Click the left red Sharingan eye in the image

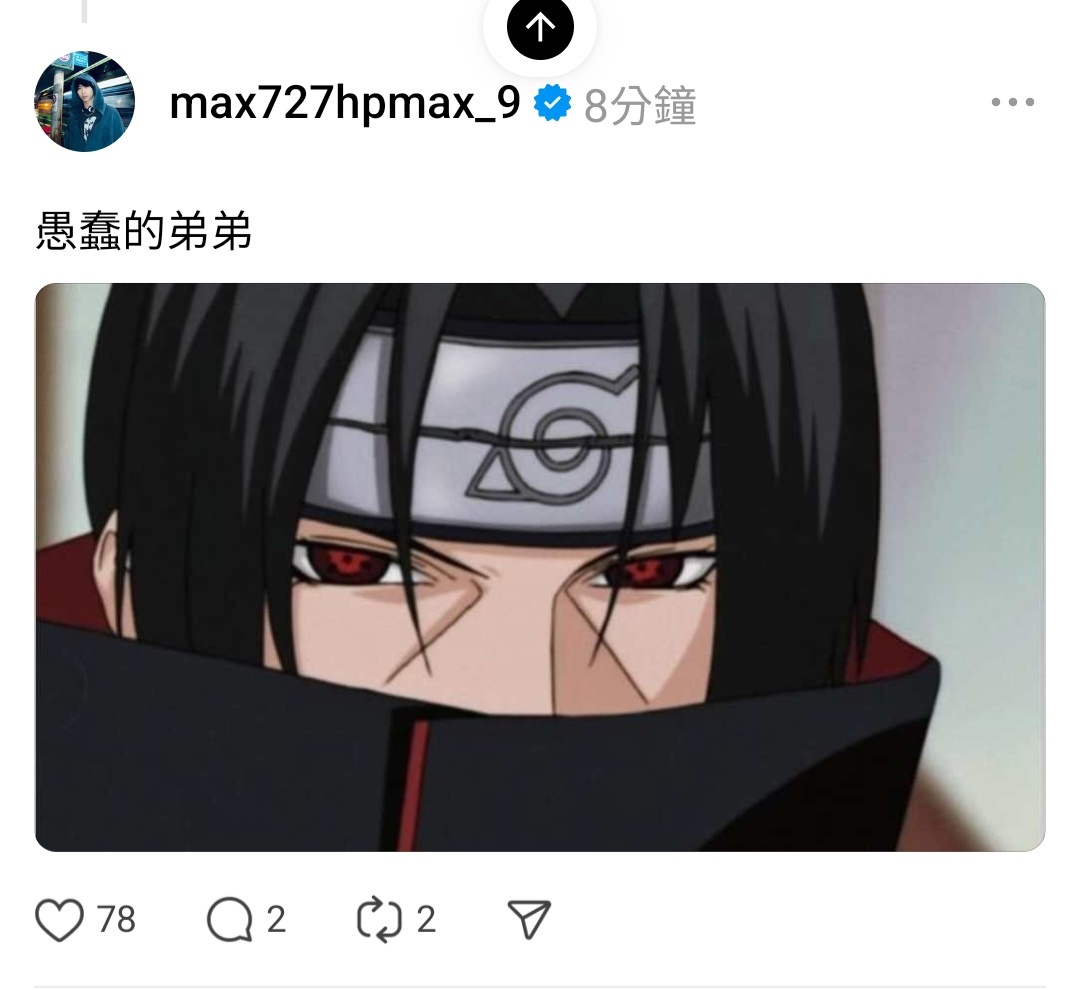pyautogui.click(x=348, y=565)
